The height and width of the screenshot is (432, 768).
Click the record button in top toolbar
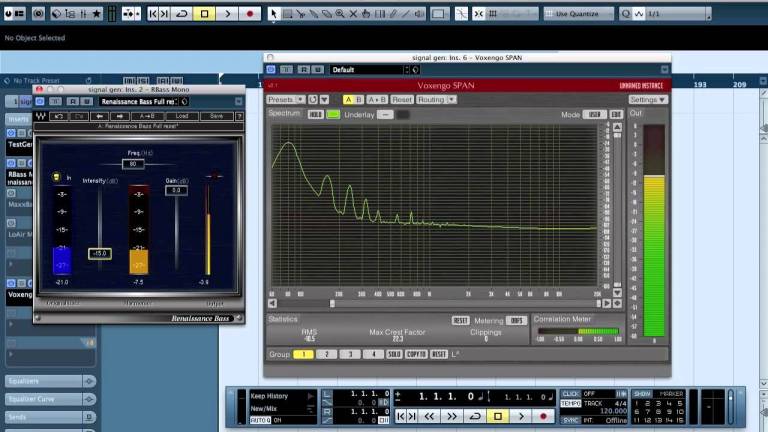click(250, 14)
